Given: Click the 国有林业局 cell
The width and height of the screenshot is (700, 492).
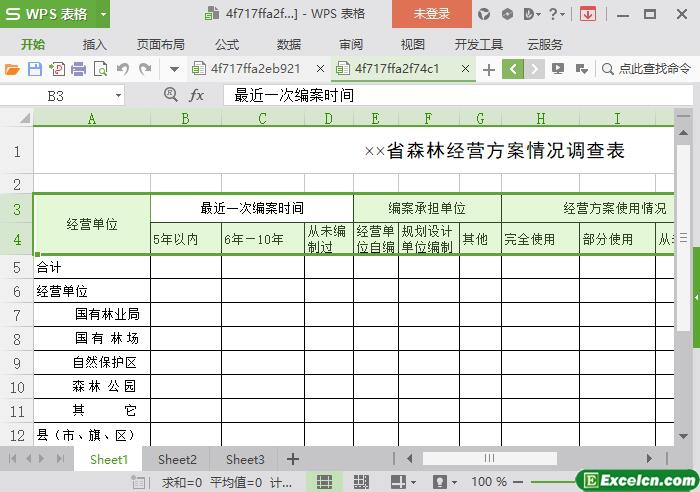Looking at the screenshot, I should click(x=92, y=314).
